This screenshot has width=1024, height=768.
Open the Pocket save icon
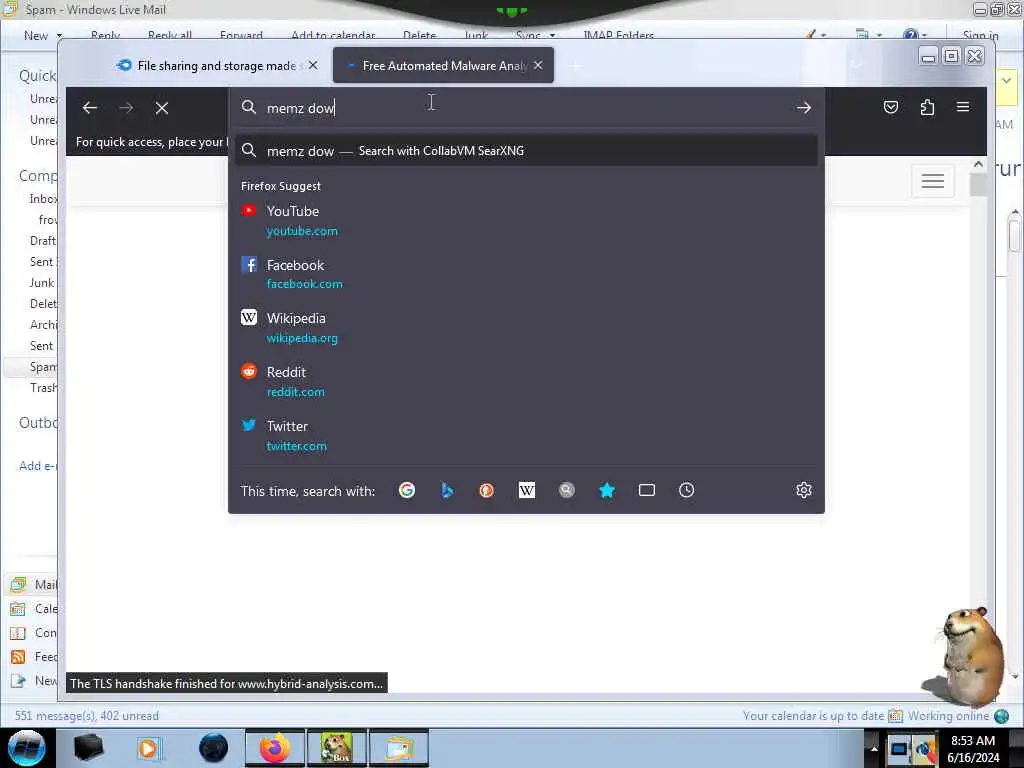[891, 107]
